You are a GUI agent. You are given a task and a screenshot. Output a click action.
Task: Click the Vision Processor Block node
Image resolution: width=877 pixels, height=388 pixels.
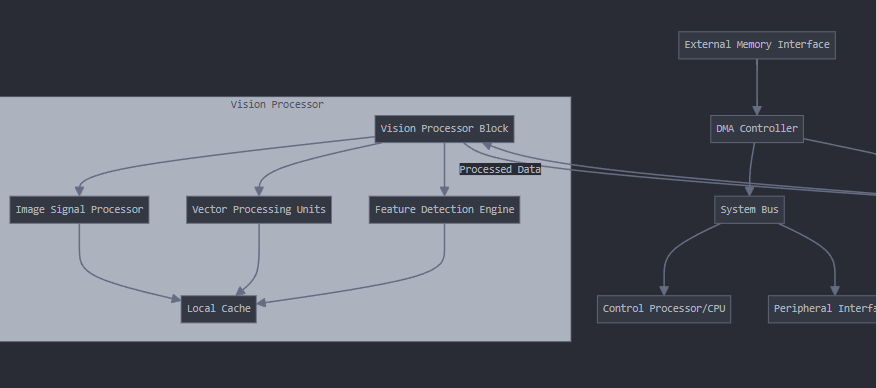point(445,129)
